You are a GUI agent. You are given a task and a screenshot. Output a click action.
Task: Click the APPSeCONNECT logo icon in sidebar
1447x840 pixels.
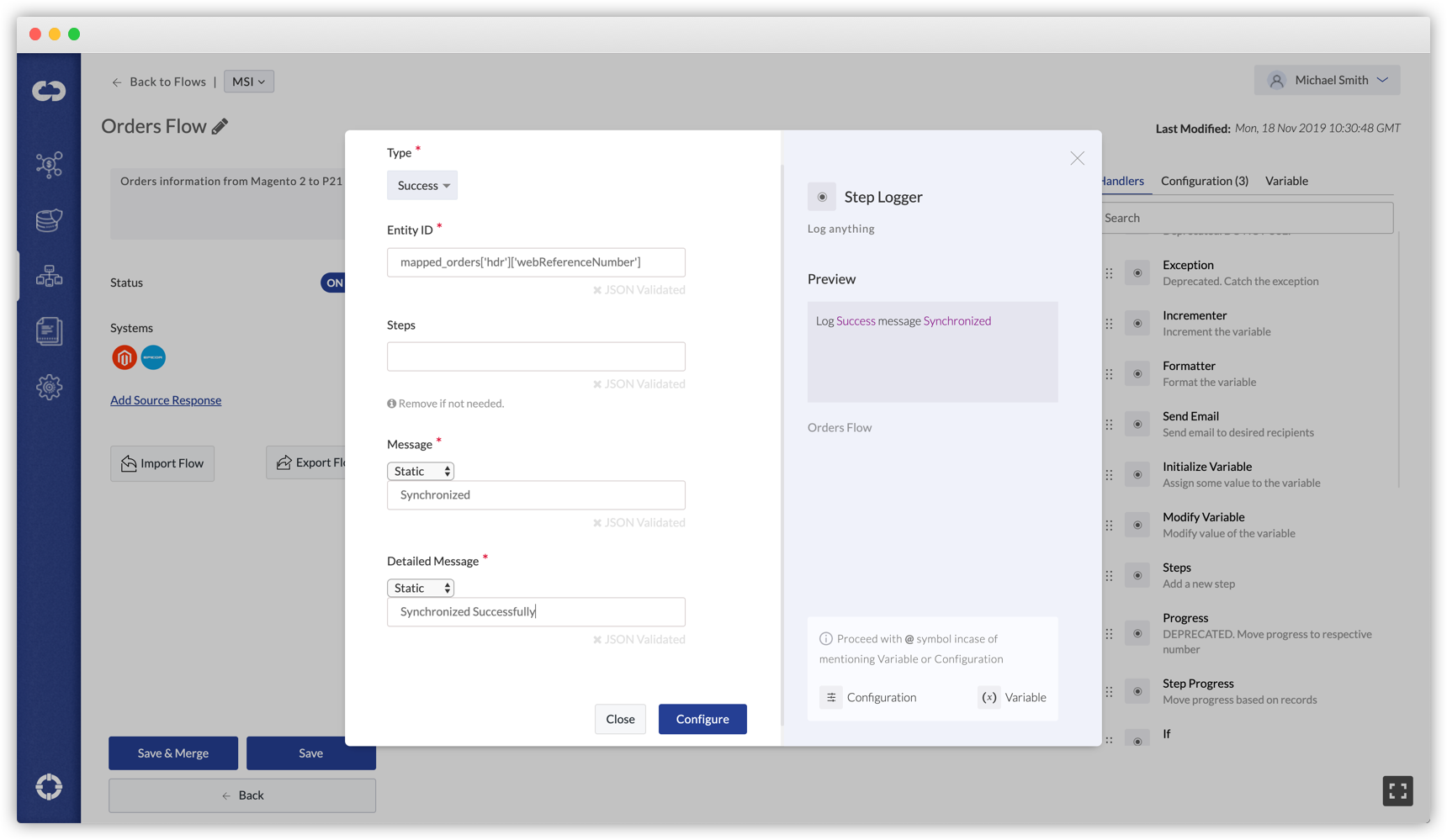pyautogui.click(x=49, y=91)
